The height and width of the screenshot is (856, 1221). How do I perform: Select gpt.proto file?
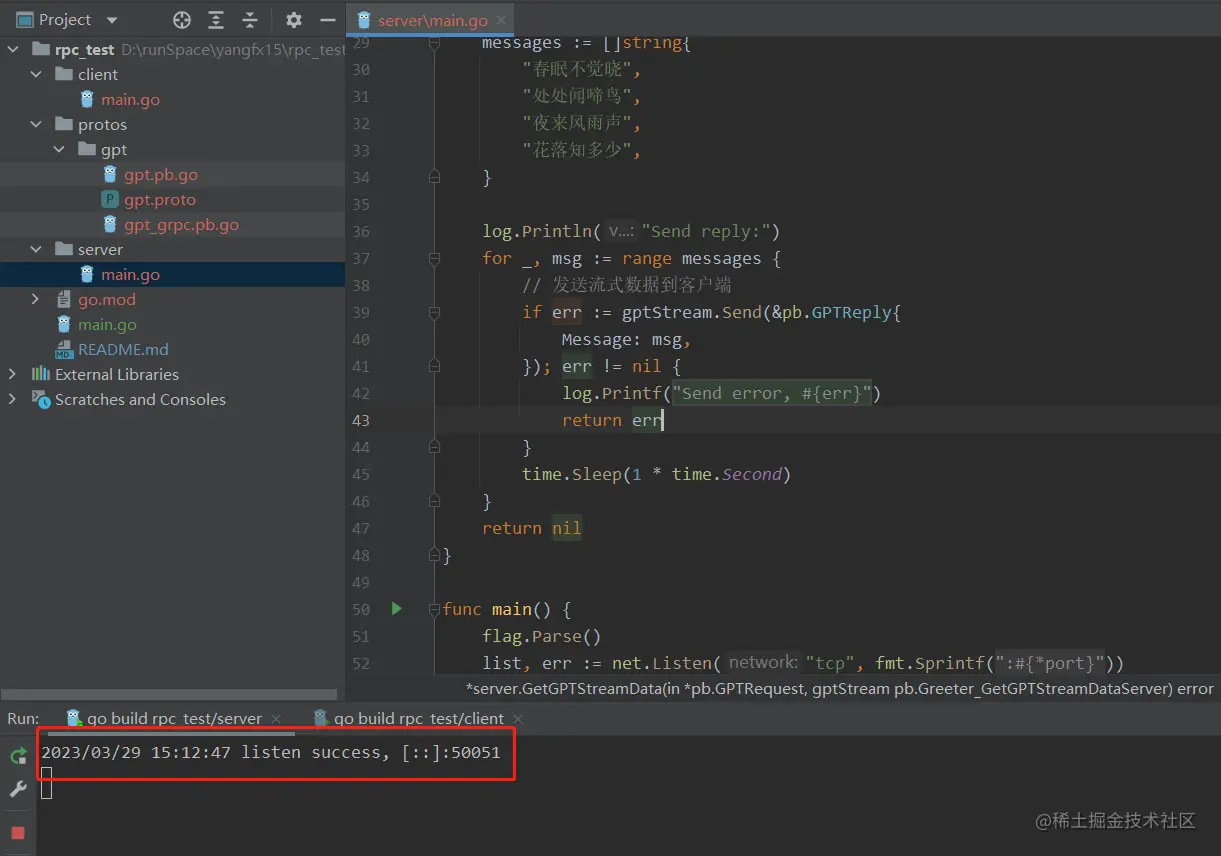coord(160,199)
